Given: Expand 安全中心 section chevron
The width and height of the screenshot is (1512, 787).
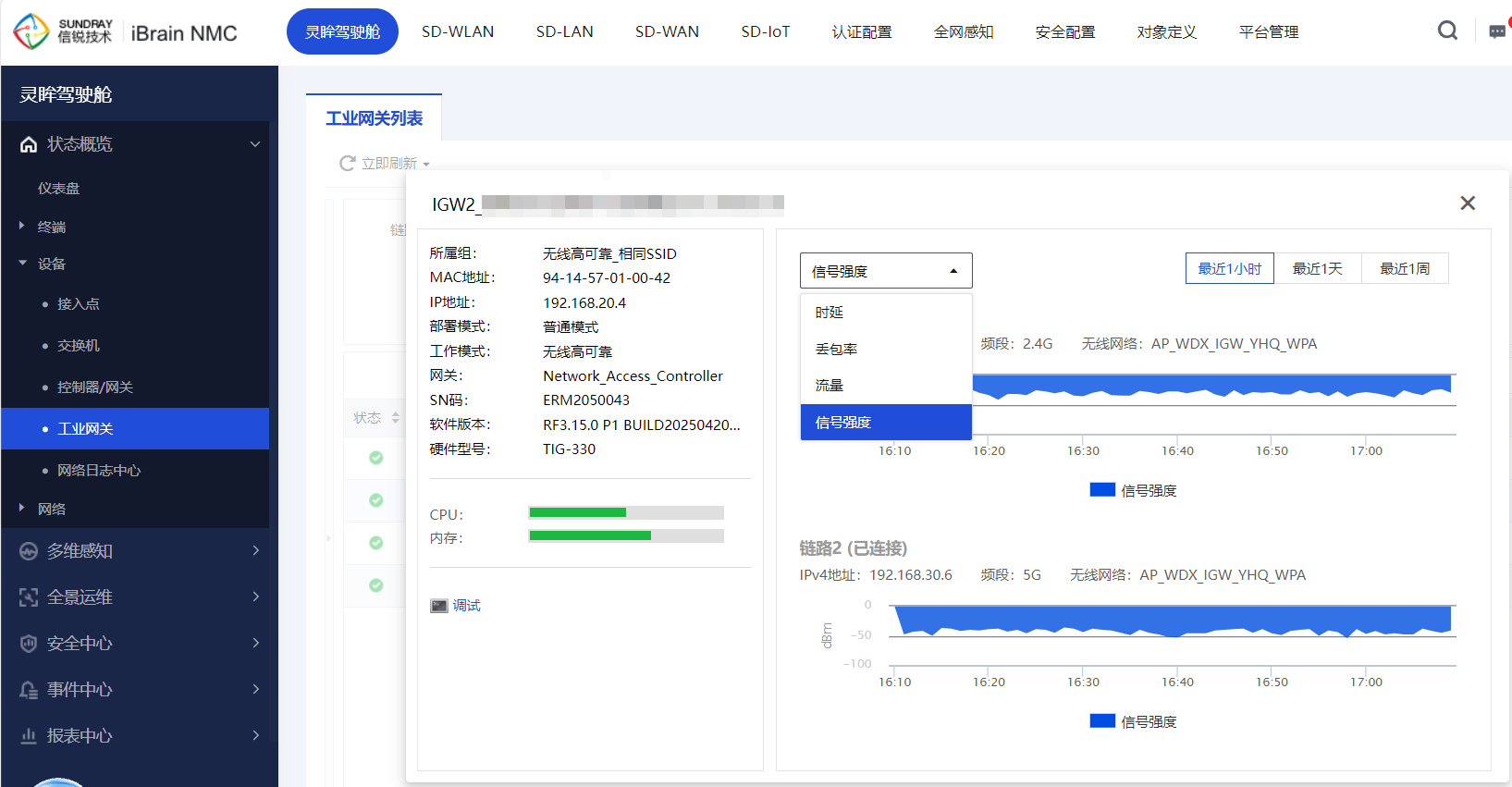Looking at the screenshot, I should click(x=255, y=643).
